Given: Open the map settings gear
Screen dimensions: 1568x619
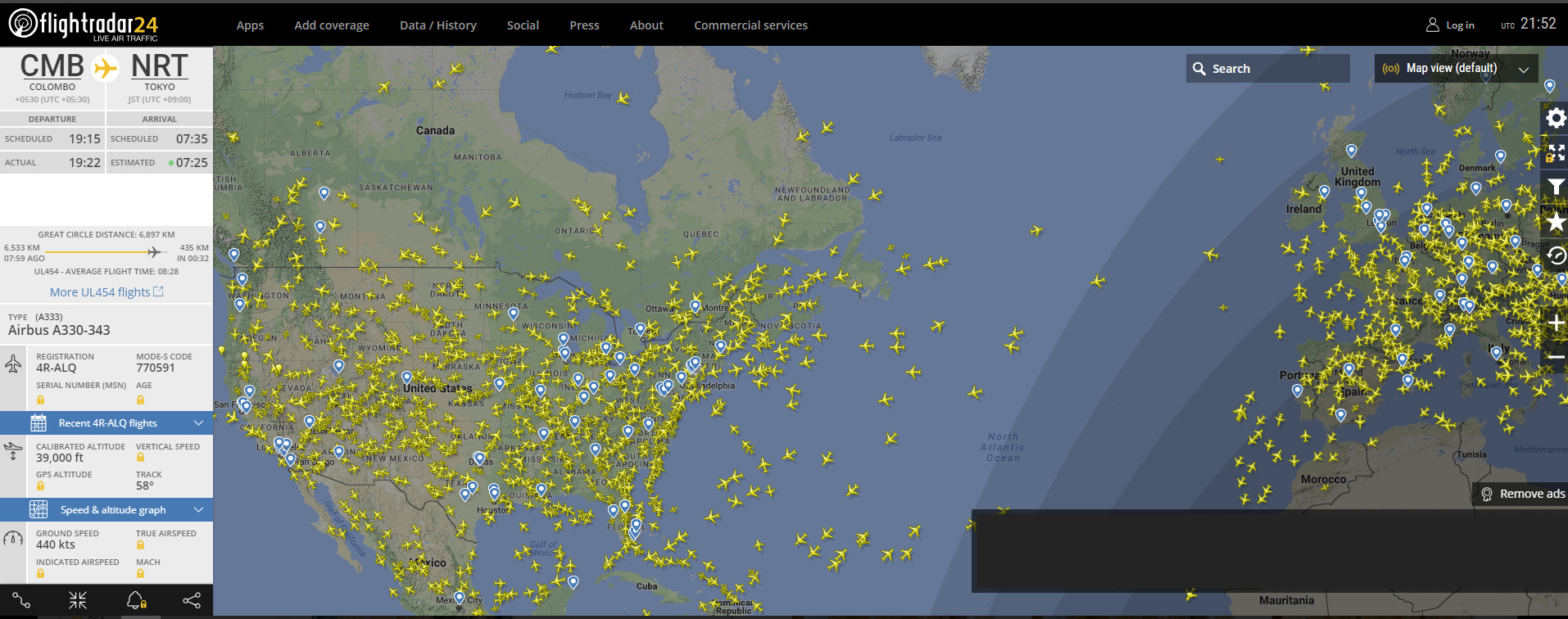Looking at the screenshot, I should [1555, 119].
